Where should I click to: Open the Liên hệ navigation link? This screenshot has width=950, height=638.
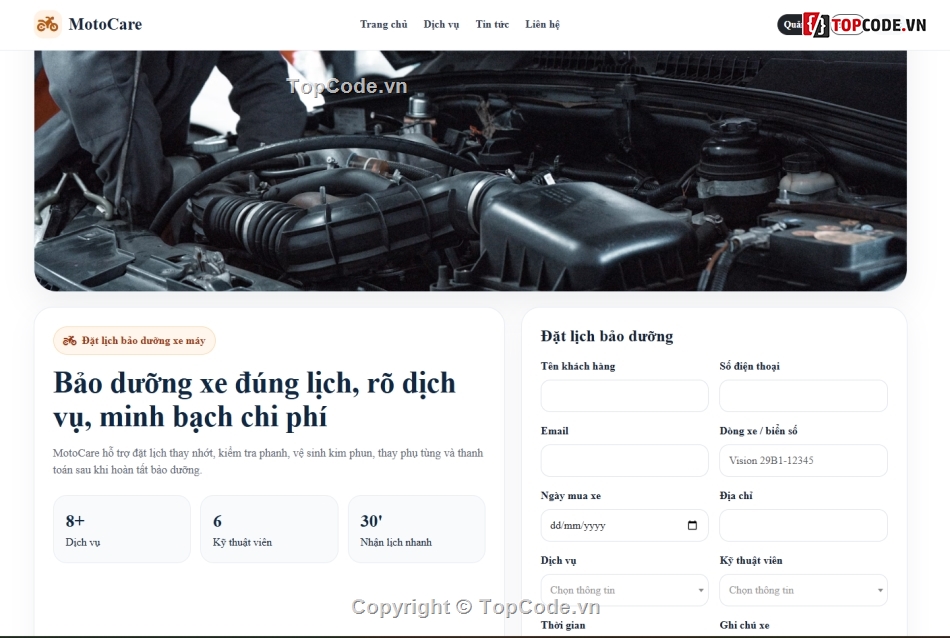(x=542, y=24)
